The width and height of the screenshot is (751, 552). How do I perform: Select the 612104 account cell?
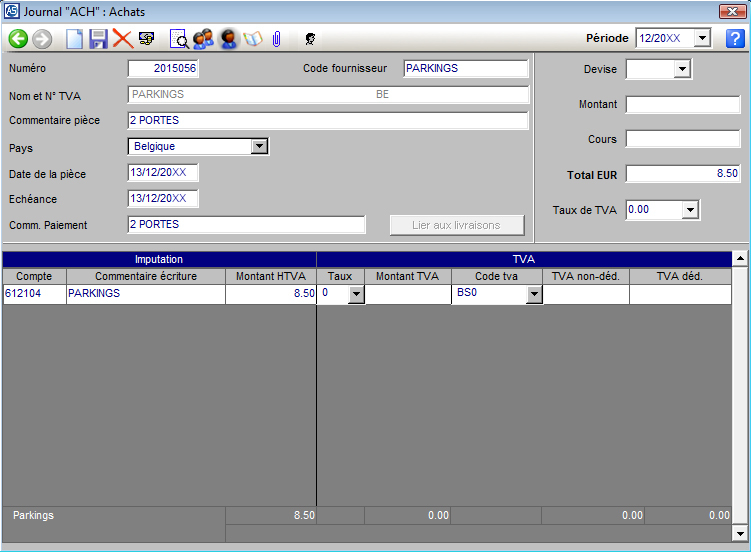pyautogui.click(x=34, y=294)
